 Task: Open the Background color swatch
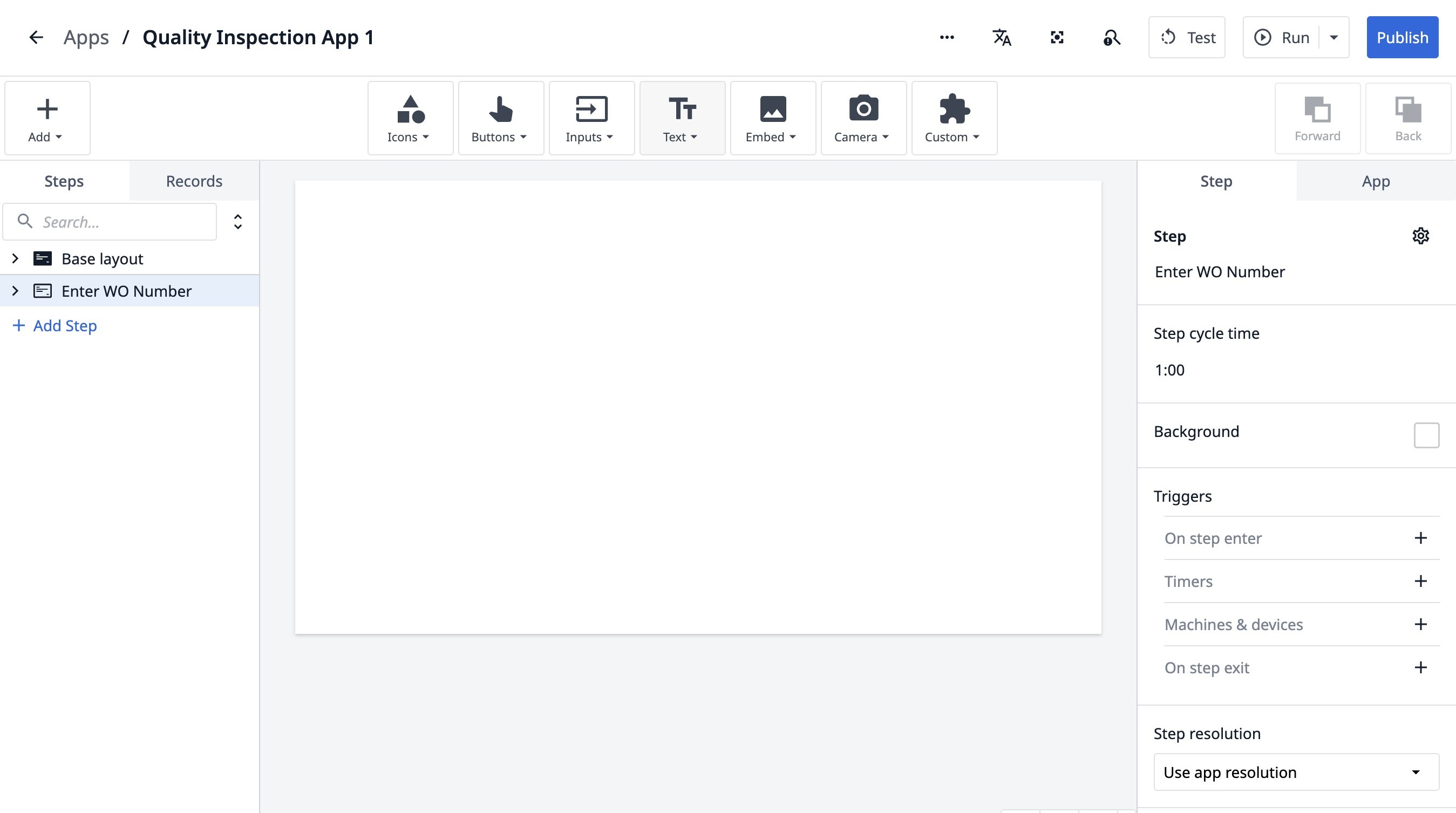[x=1426, y=434]
